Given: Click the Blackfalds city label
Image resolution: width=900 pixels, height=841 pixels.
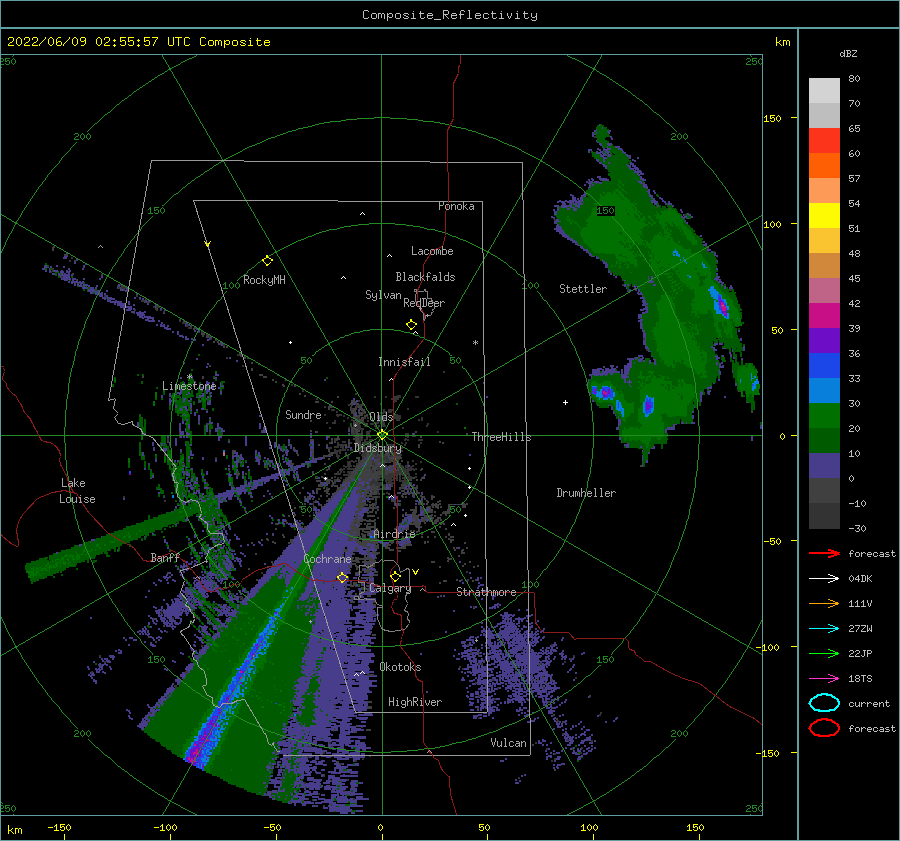Looking at the screenshot, I should click(x=425, y=277).
